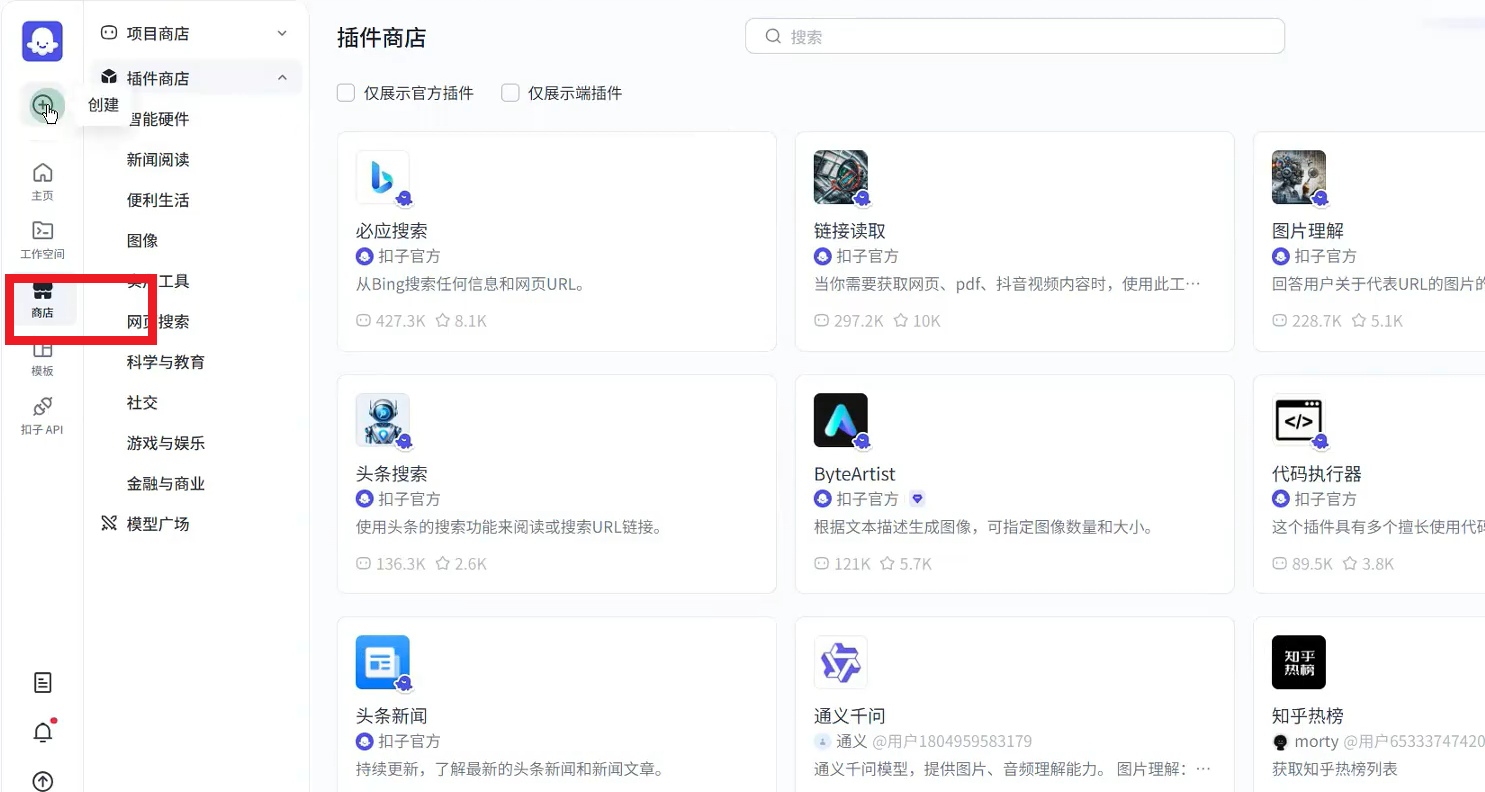
Task: Click author morty under 知乎热榜
Action: click(x=1316, y=741)
